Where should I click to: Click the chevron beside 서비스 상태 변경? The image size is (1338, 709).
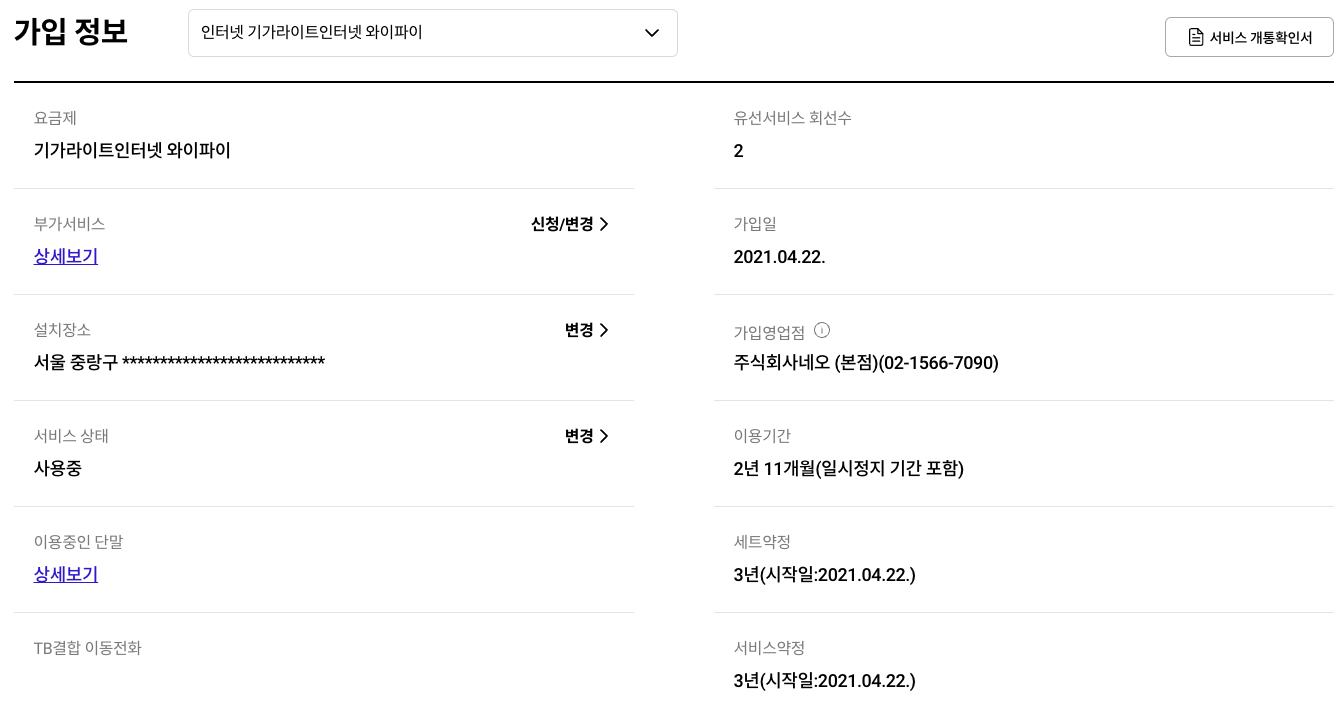pos(604,436)
